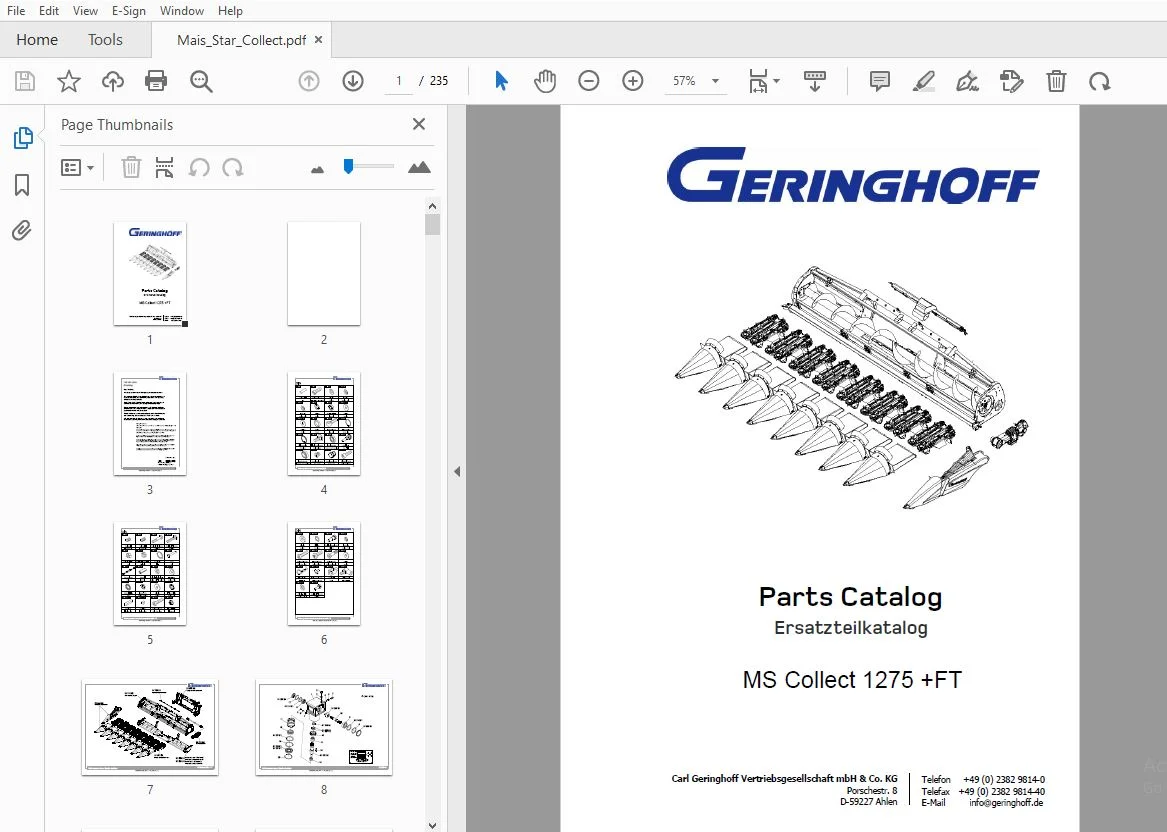Open the E-Sign menu
1167x832 pixels.
click(x=129, y=10)
